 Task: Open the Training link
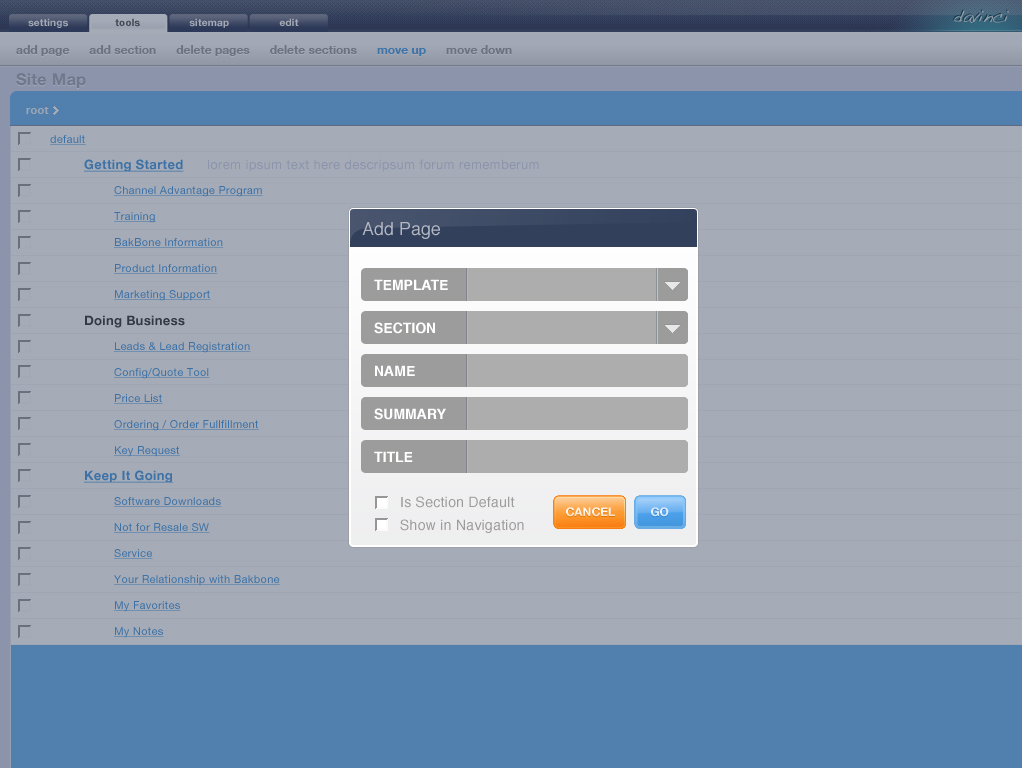pos(134,216)
